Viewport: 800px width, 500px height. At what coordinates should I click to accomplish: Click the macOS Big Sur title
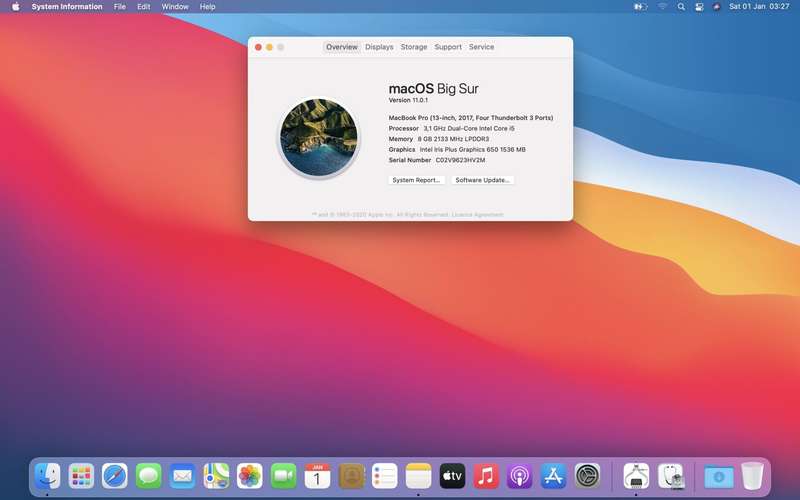point(434,89)
